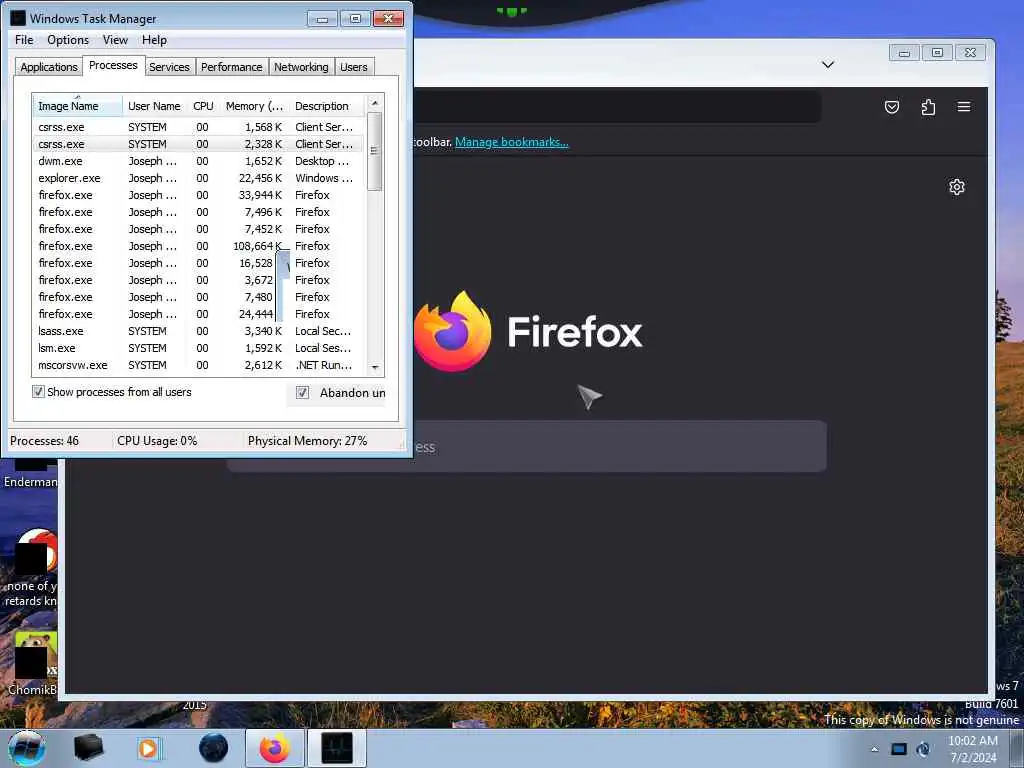
Task: Switch to the Networking tab
Action: pyautogui.click(x=301, y=67)
